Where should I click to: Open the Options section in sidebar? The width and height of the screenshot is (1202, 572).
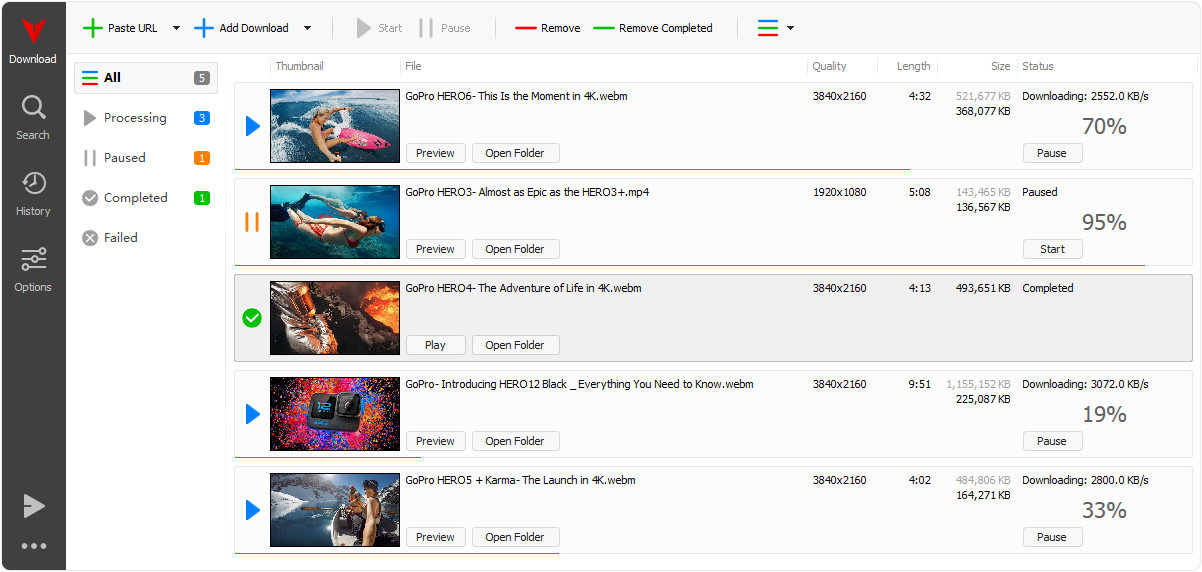point(33,270)
